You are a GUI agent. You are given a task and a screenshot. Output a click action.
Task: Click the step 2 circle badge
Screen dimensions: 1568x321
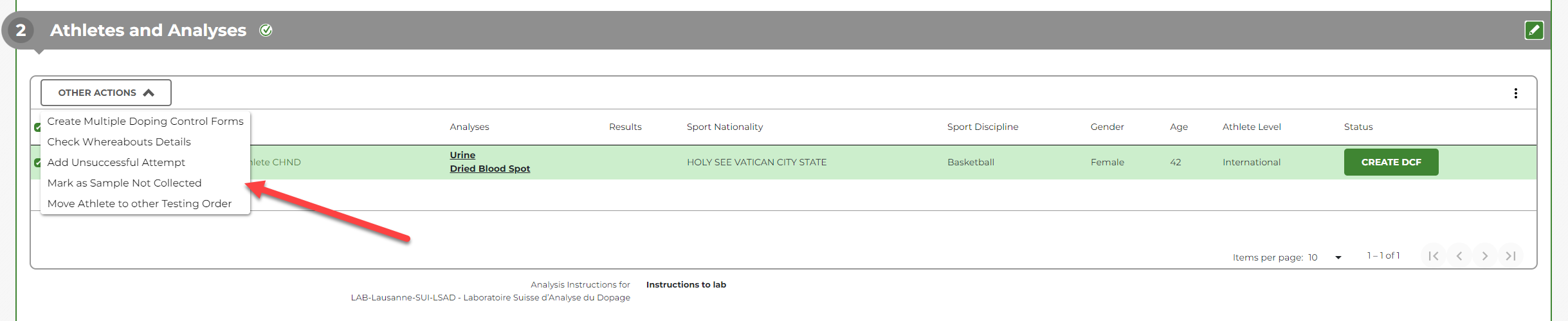(21, 30)
